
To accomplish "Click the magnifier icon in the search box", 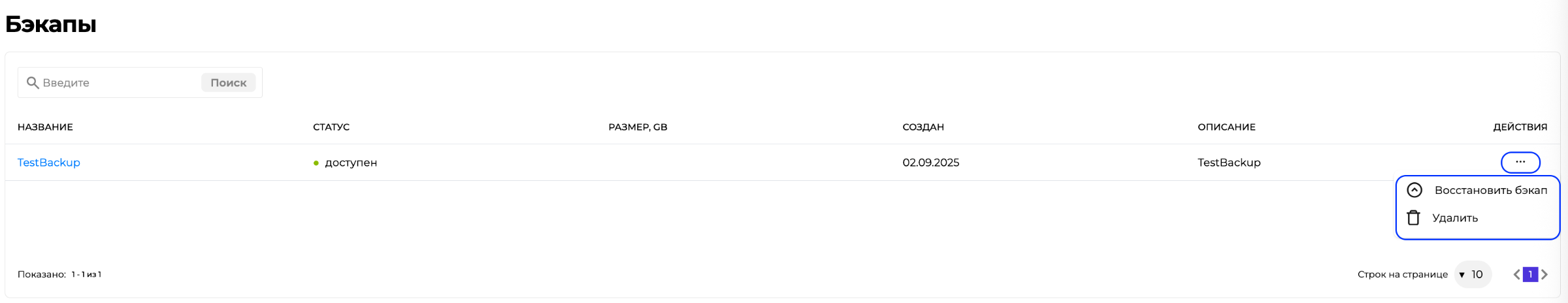I will tap(32, 83).
